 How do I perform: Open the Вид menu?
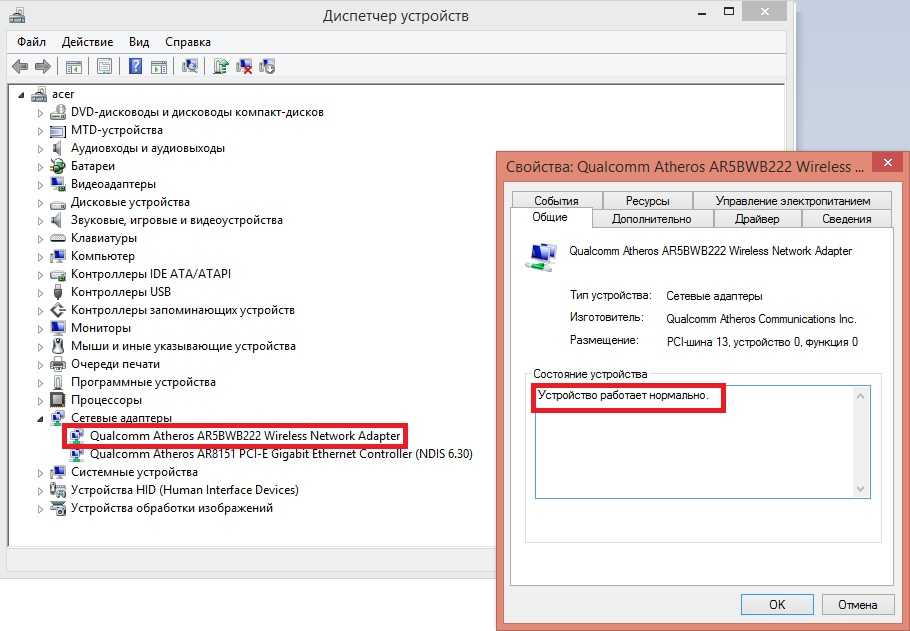click(139, 42)
